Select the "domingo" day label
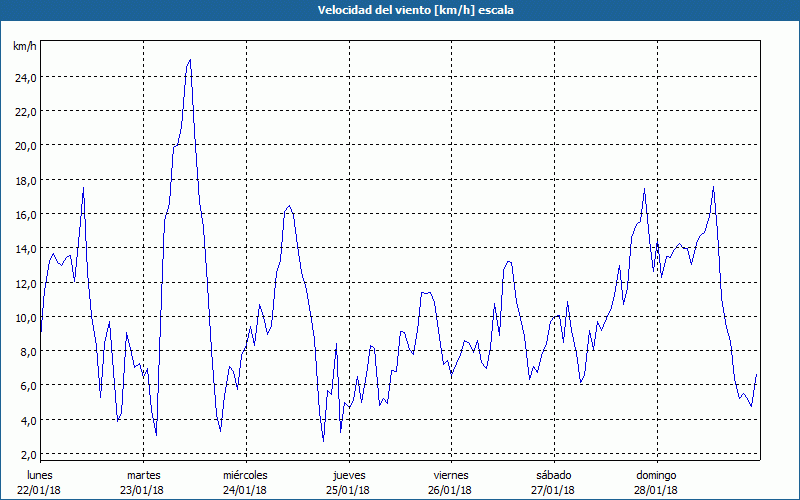This screenshot has width=800, height=500. (656, 474)
